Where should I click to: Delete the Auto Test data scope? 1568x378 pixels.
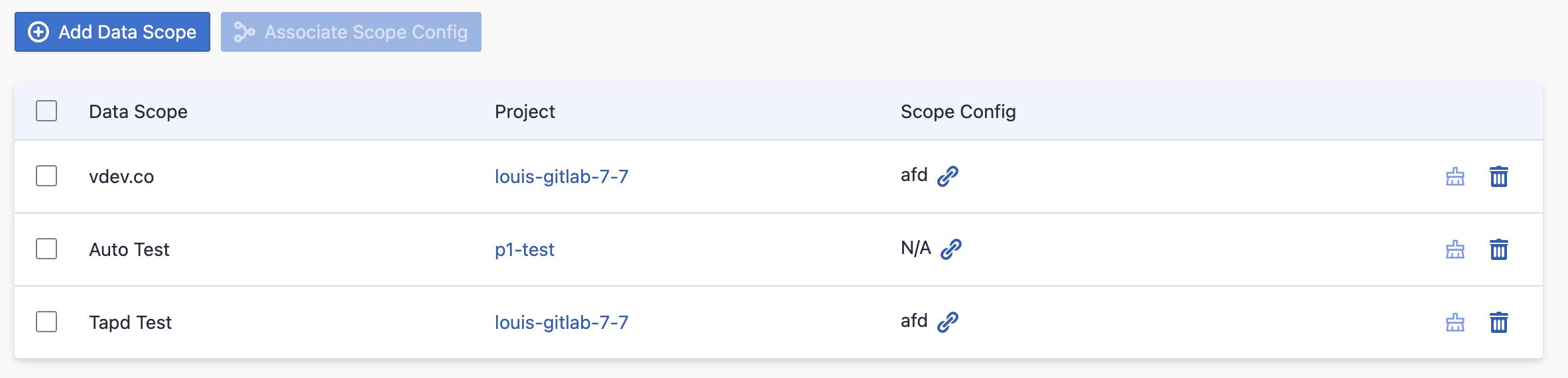coord(1498,249)
